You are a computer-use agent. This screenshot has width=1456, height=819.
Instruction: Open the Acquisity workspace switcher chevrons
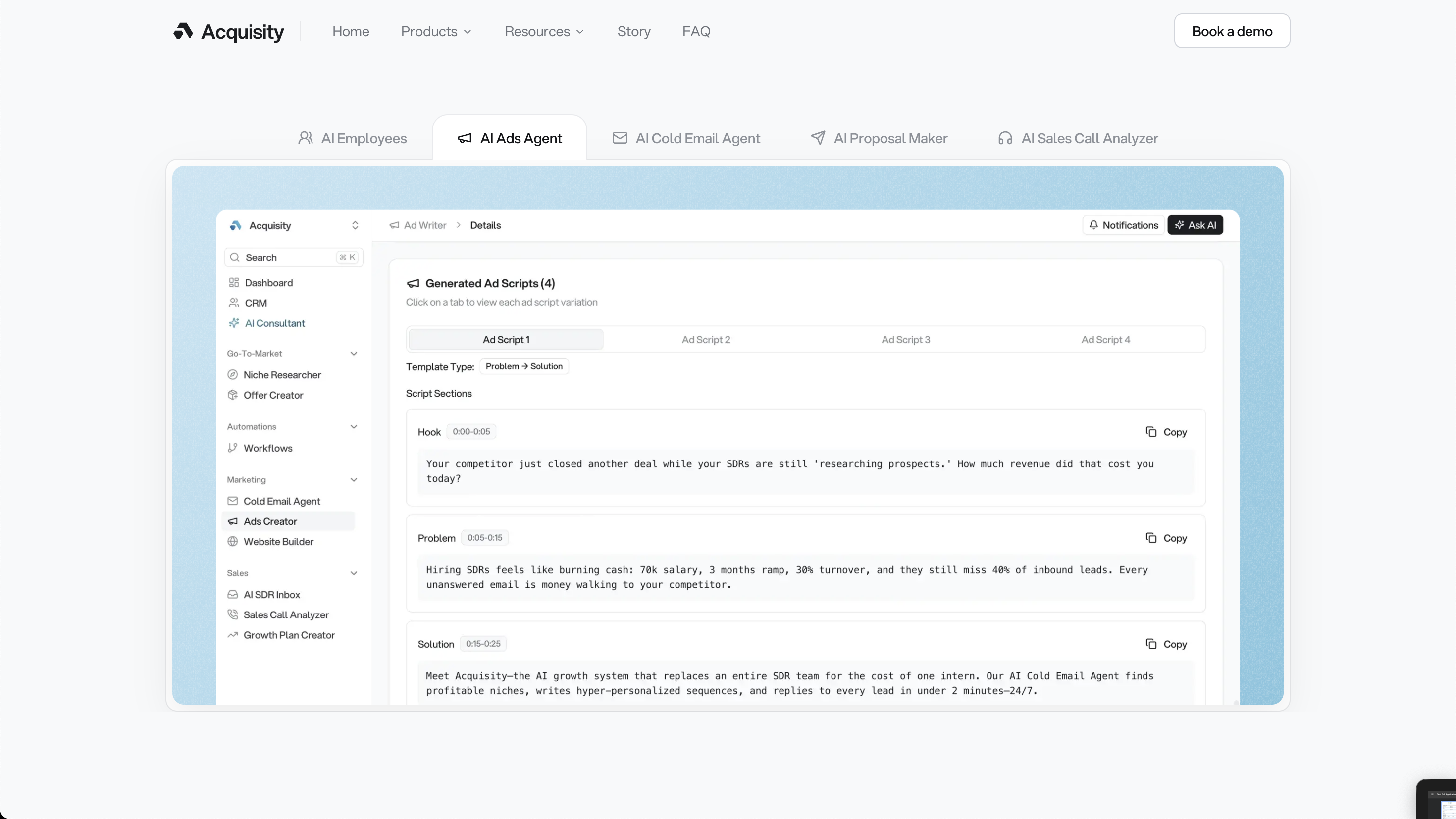(x=355, y=225)
